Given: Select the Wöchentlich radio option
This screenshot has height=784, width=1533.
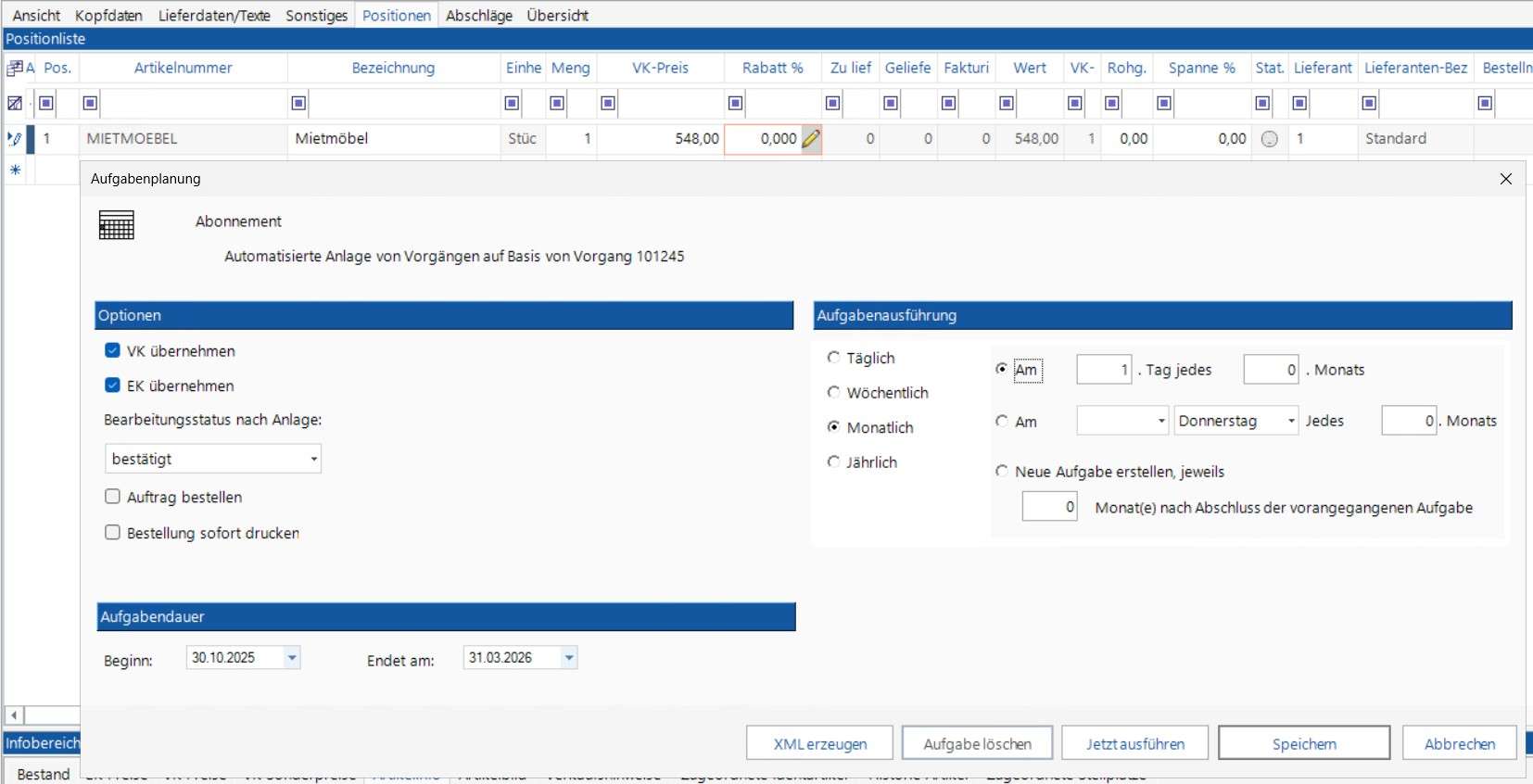Looking at the screenshot, I should [x=833, y=393].
